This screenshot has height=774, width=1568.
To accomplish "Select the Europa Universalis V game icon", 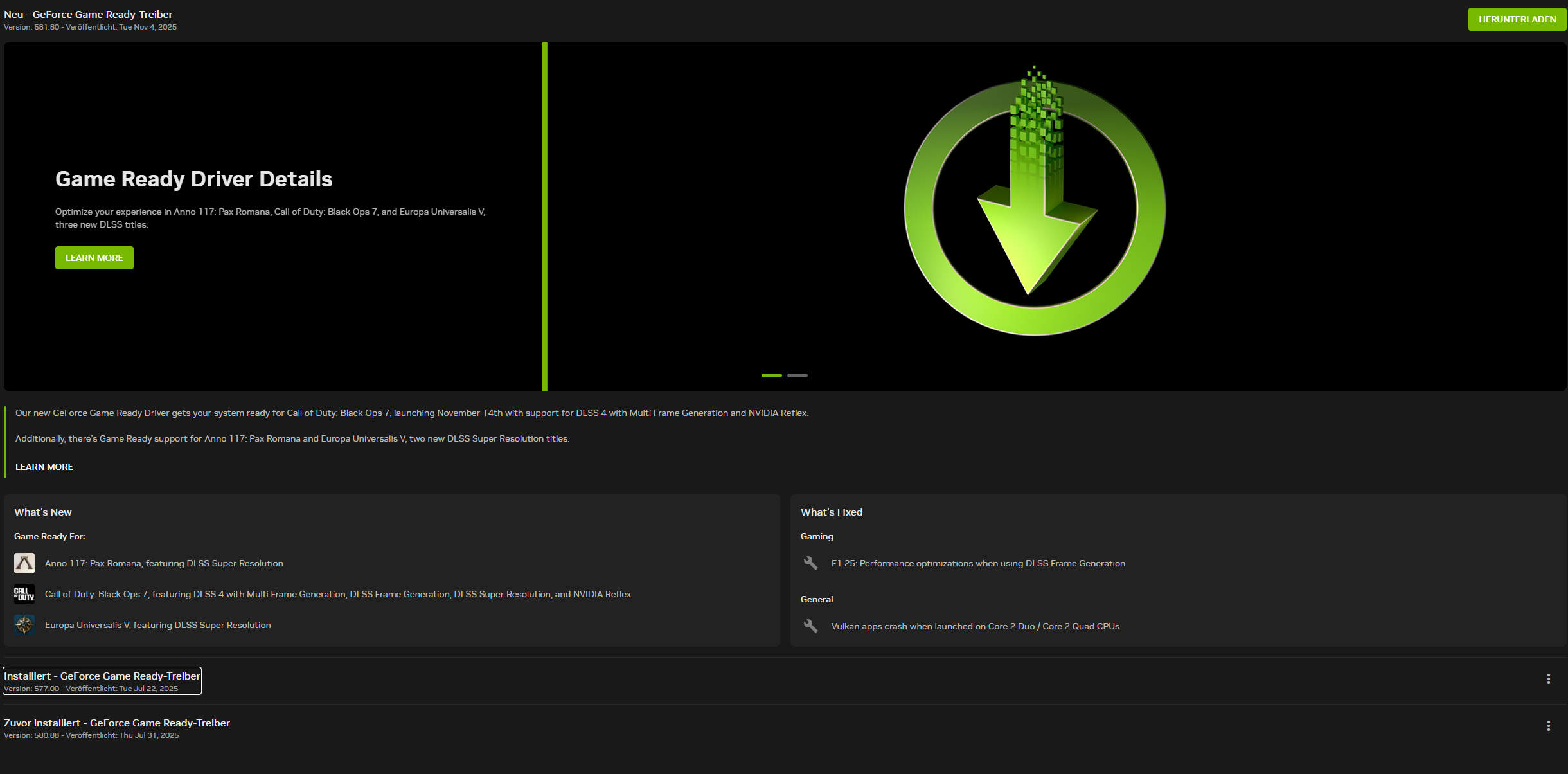I will (24, 624).
